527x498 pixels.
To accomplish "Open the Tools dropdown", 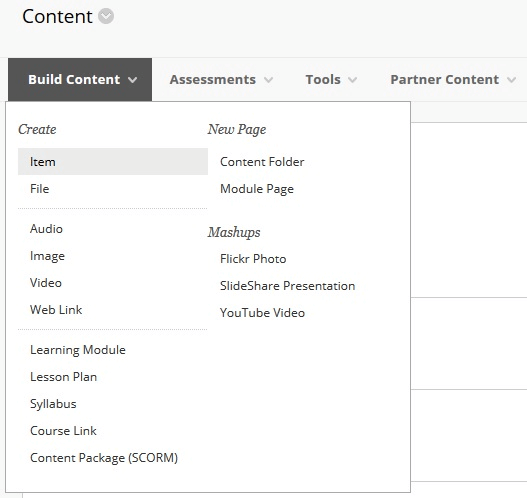I will [331, 80].
